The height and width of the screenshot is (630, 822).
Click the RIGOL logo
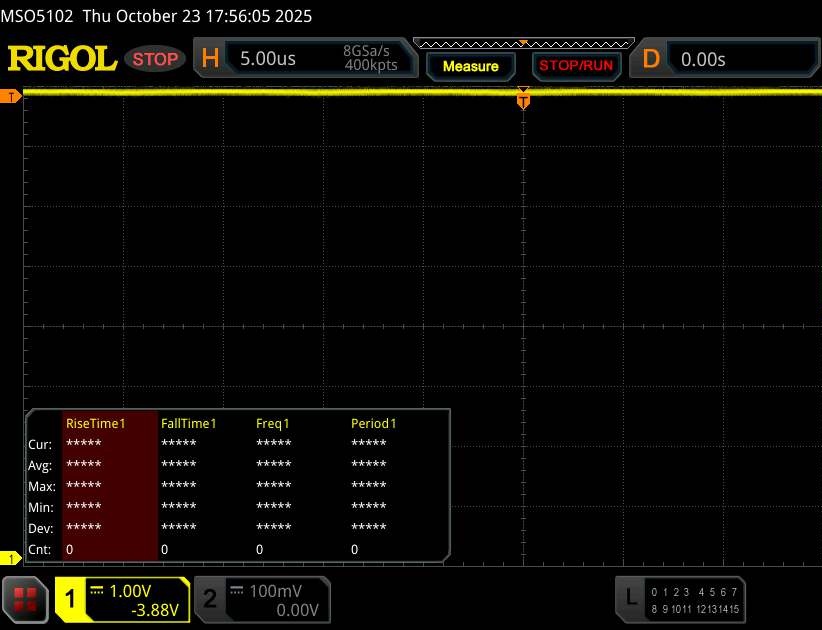point(62,59)
